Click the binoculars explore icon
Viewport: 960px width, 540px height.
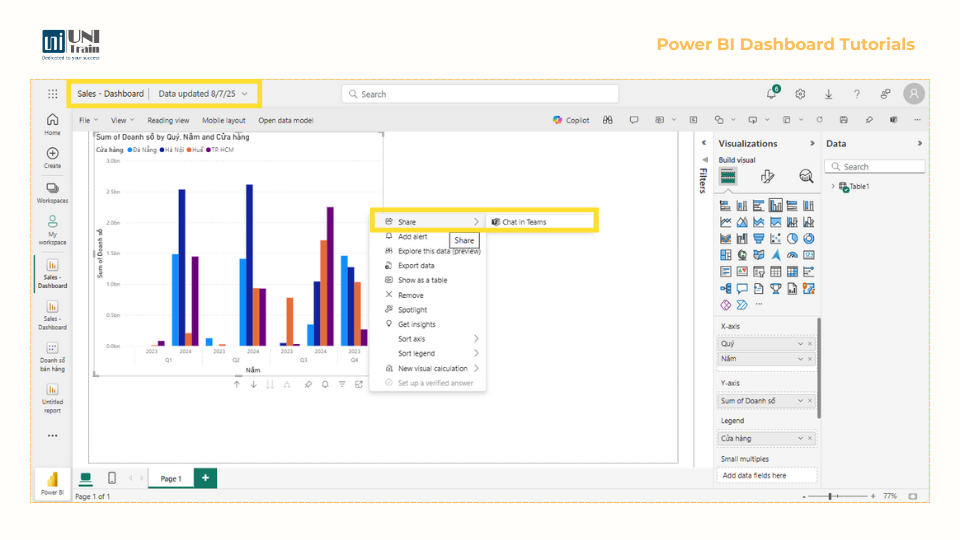coord(607,120)
